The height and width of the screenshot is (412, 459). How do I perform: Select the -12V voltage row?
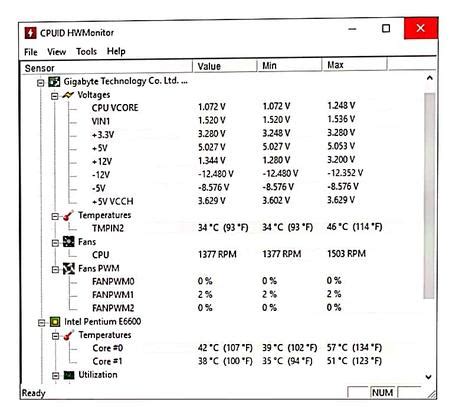(227, 174)
